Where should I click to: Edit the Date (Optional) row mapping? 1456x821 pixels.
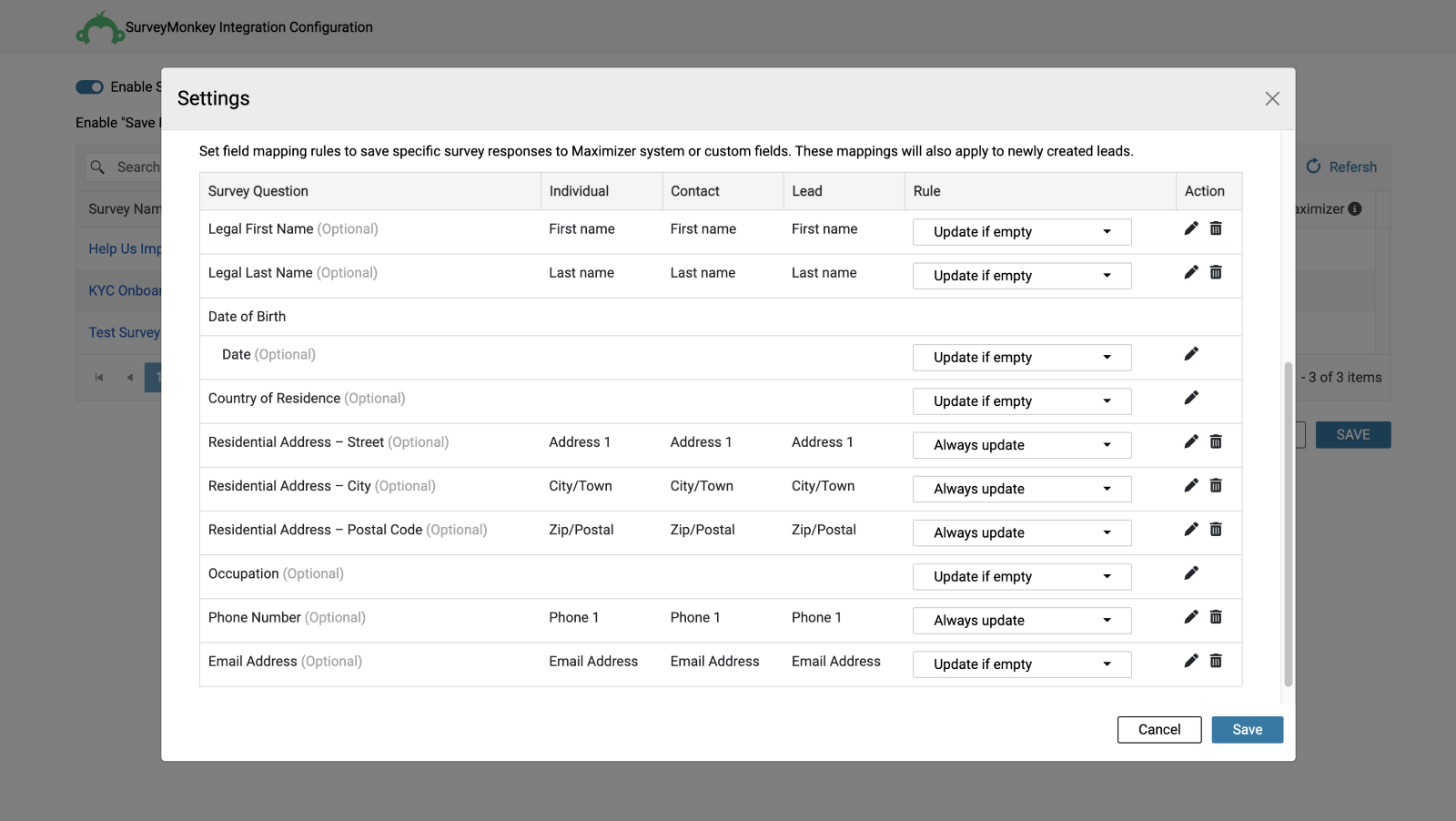1190,354
